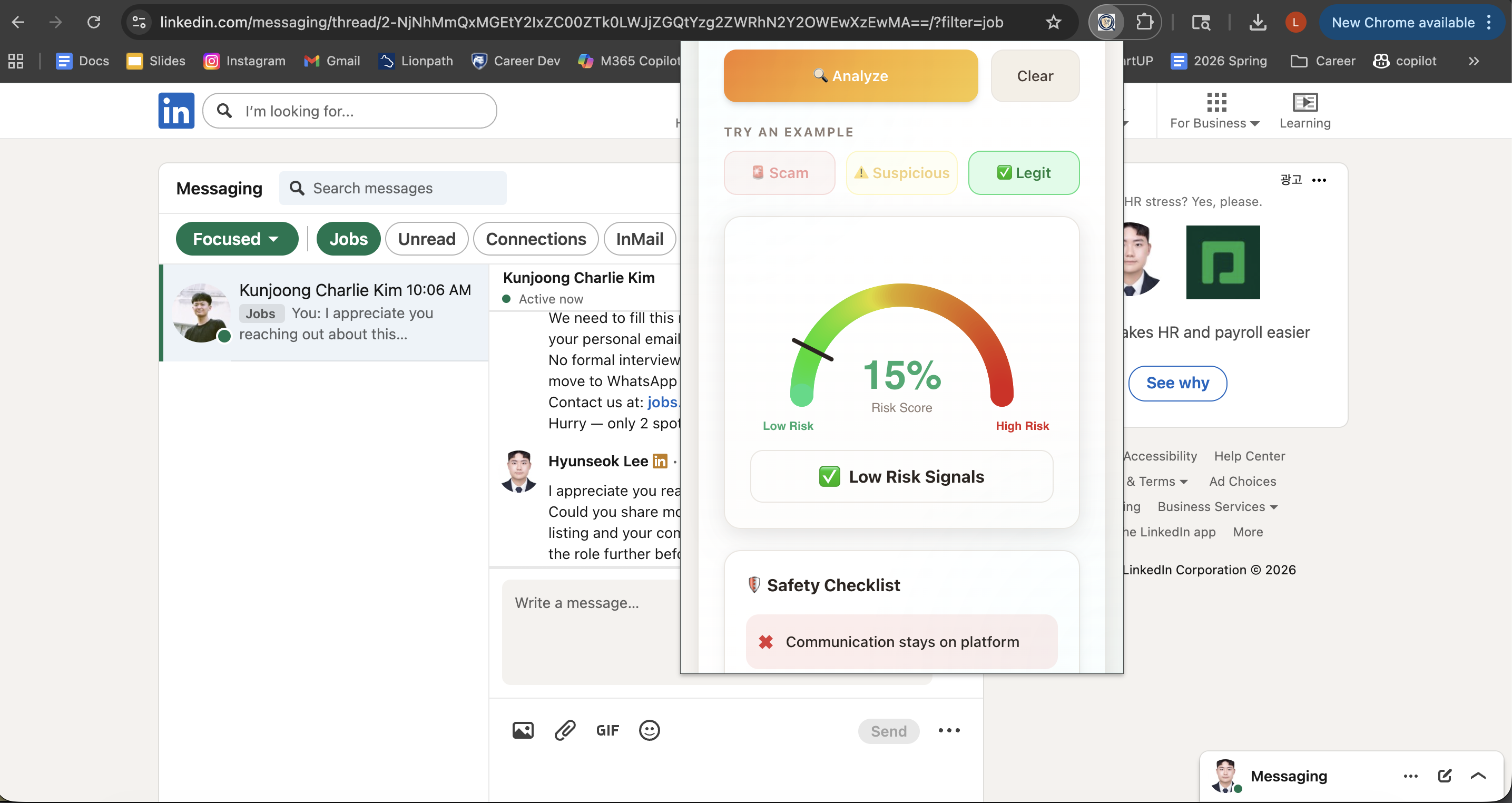
Task: Load the Legit example
Action: (x=1024, y=173)
